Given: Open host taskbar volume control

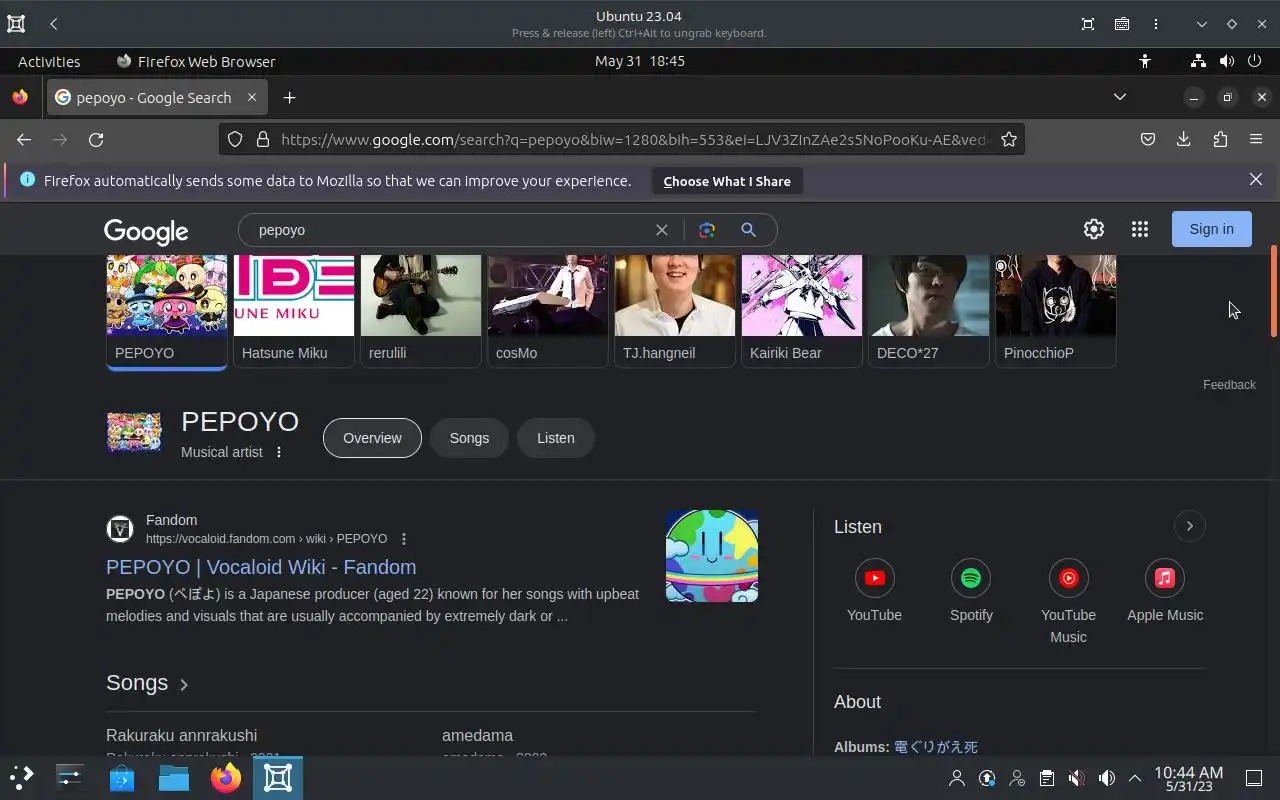Looking at the screenshot, I should point(1106,778).
